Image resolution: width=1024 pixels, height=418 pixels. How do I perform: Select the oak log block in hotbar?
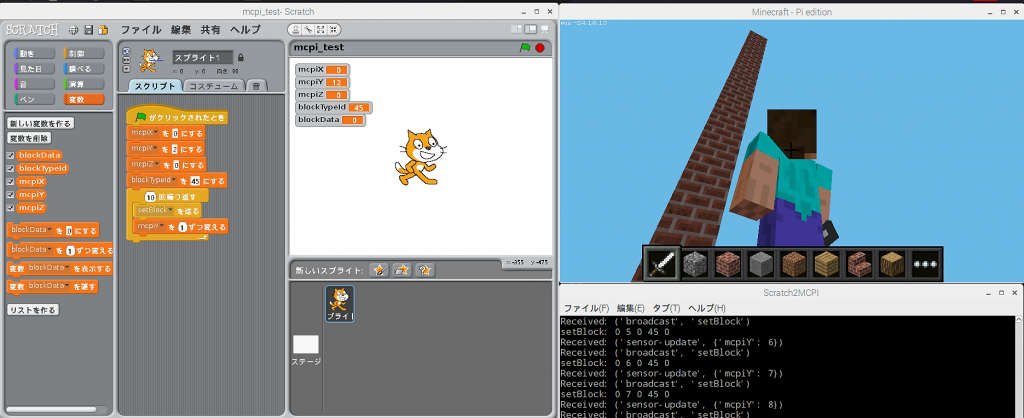(x=893, y=264)
